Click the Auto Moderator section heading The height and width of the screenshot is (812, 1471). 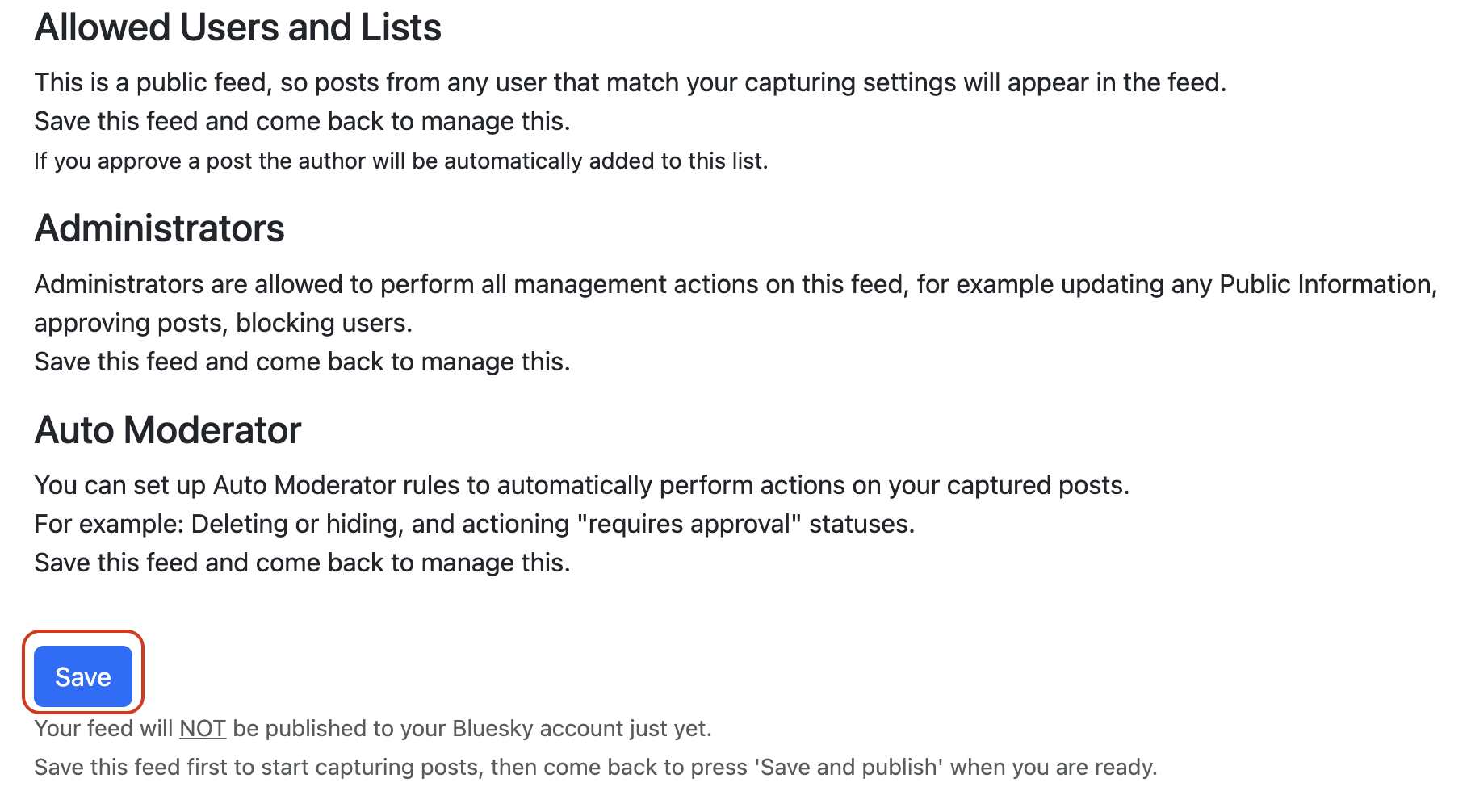click(168, 430)
